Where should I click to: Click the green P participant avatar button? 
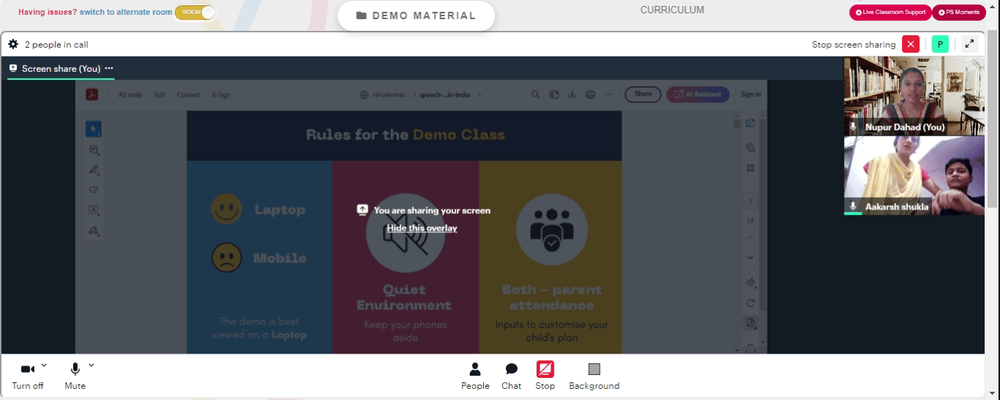click(940, 44)
